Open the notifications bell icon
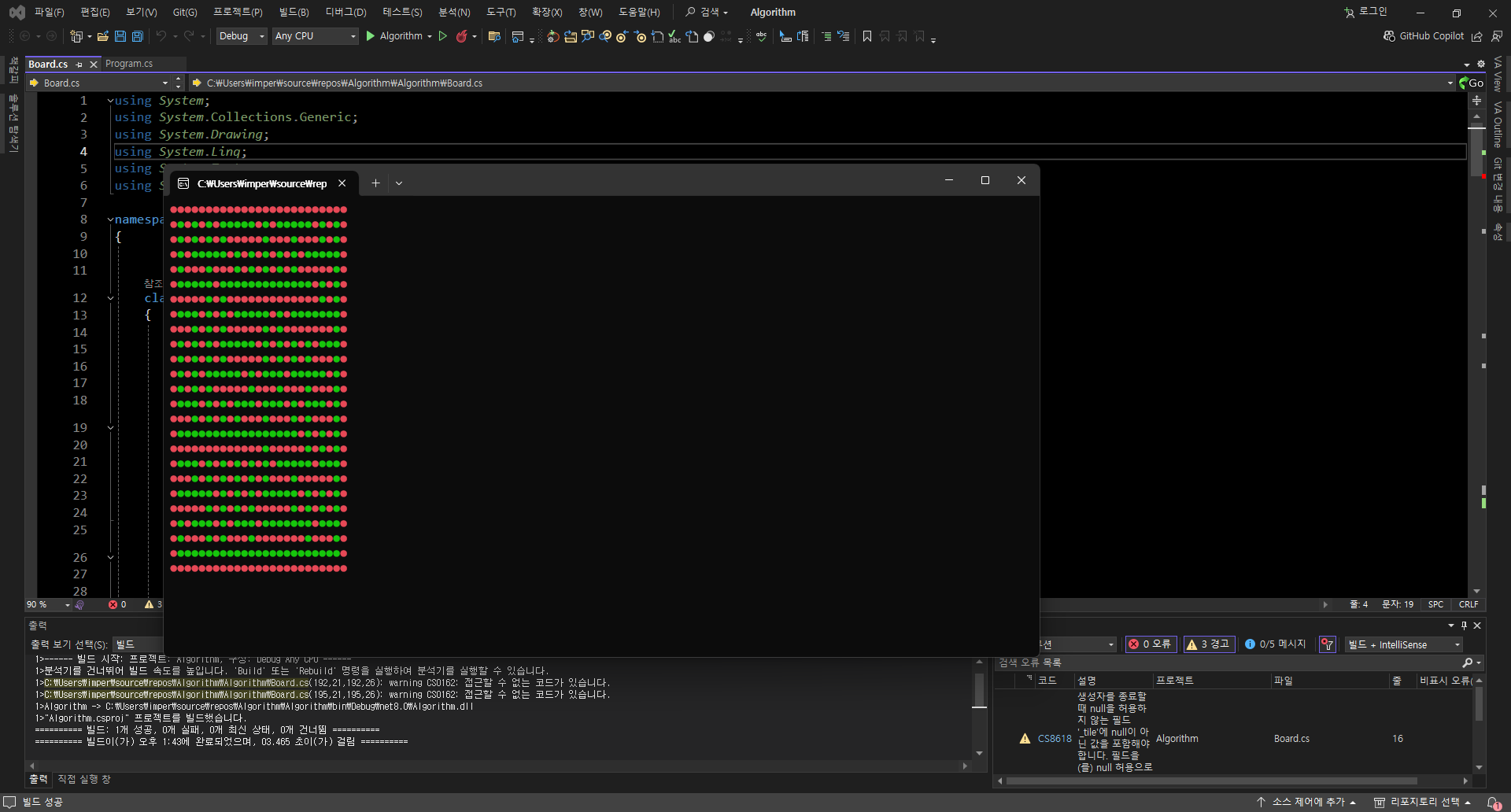 (x=1493, y=803)
